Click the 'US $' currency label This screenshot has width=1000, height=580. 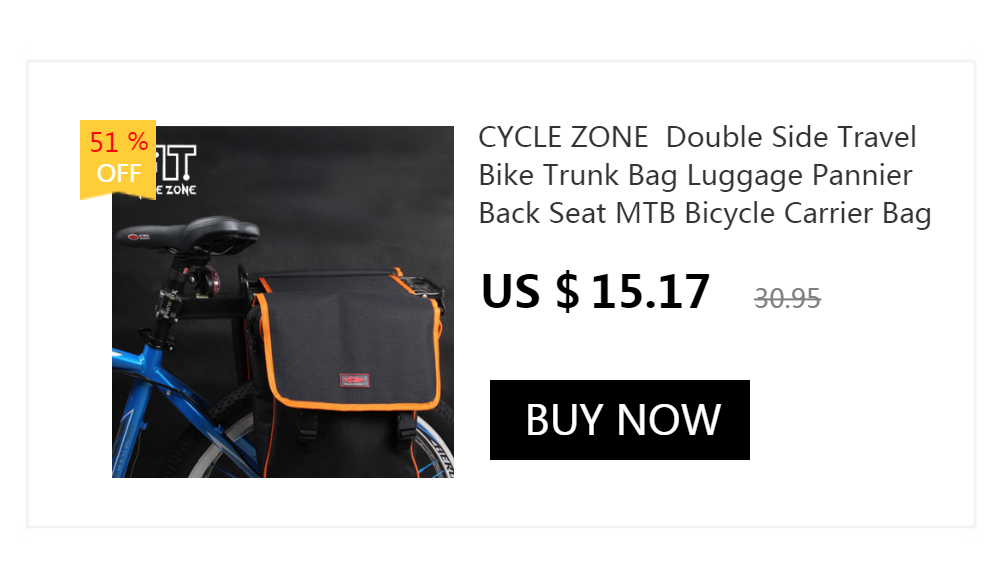[530, 292]
